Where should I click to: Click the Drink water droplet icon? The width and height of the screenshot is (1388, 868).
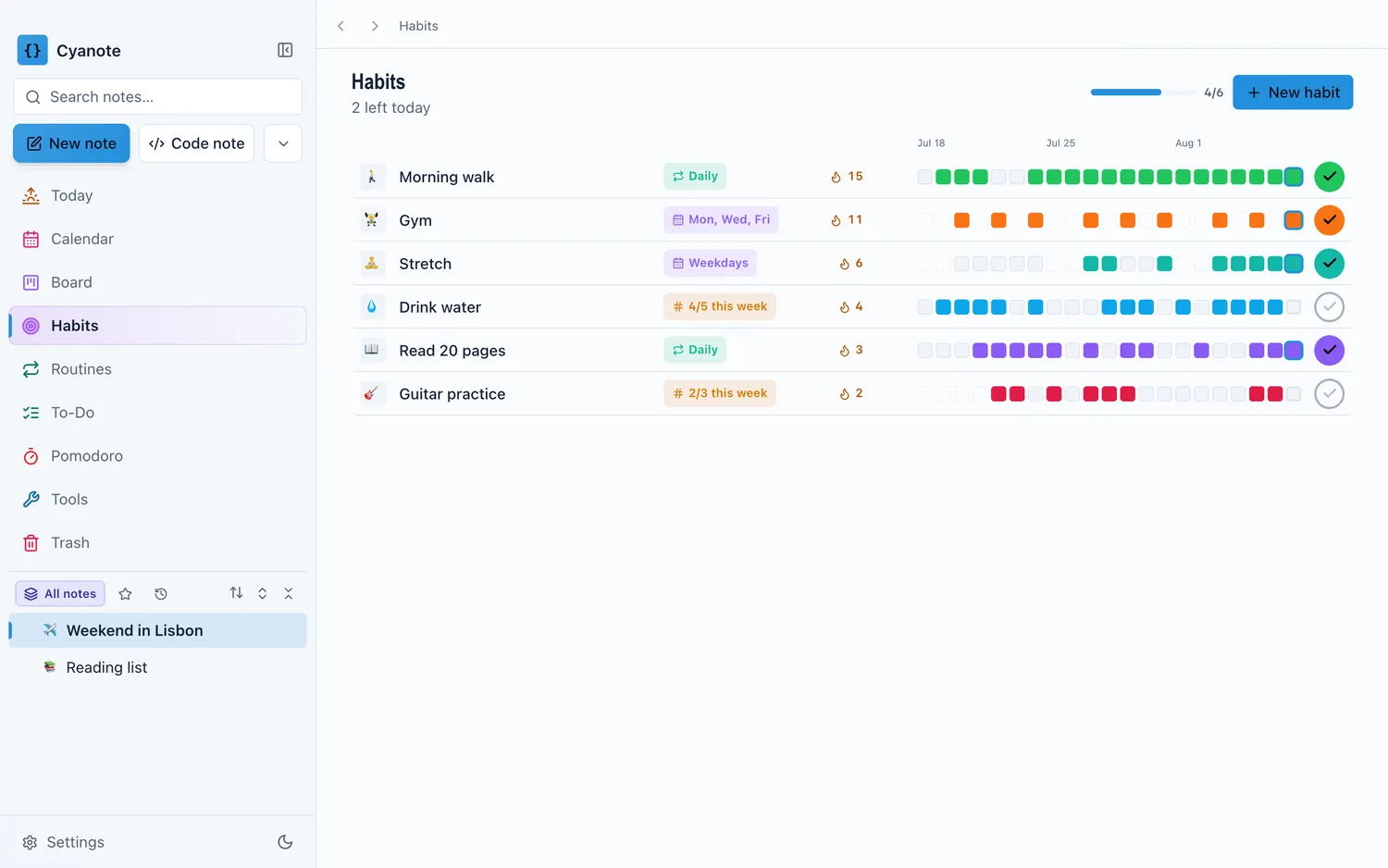tap(372, 307)
